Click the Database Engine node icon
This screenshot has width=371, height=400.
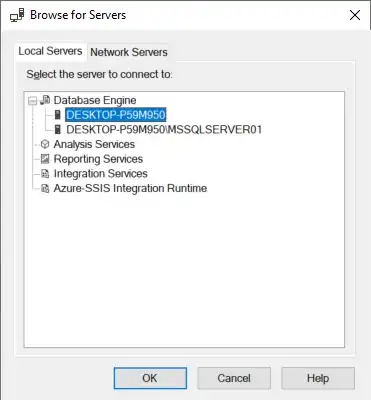coord(45,100)
